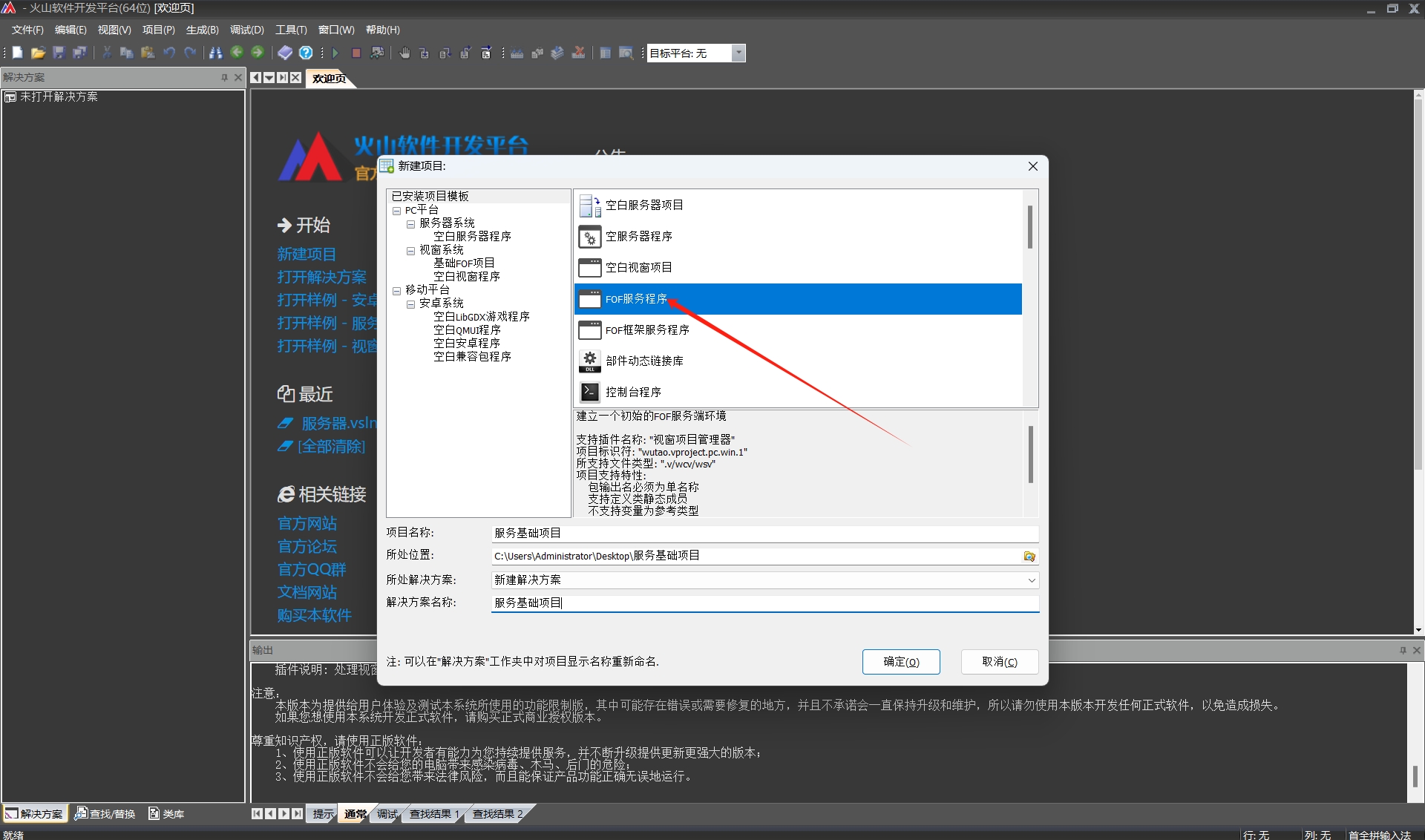This screenshot has height=840, width=1425.
Task: Click the Paste clipboard toolbar icon
Action: 148,53
